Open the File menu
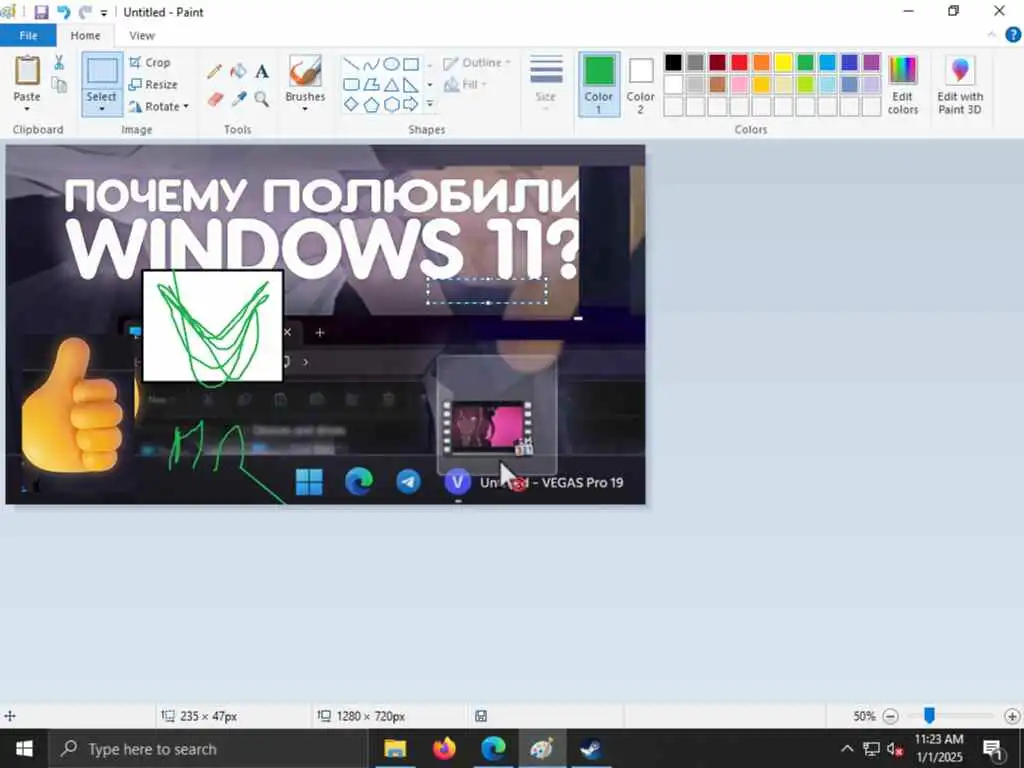This screenshot has width=1024, height=768. pyautogui.click(x=28, y=35)
